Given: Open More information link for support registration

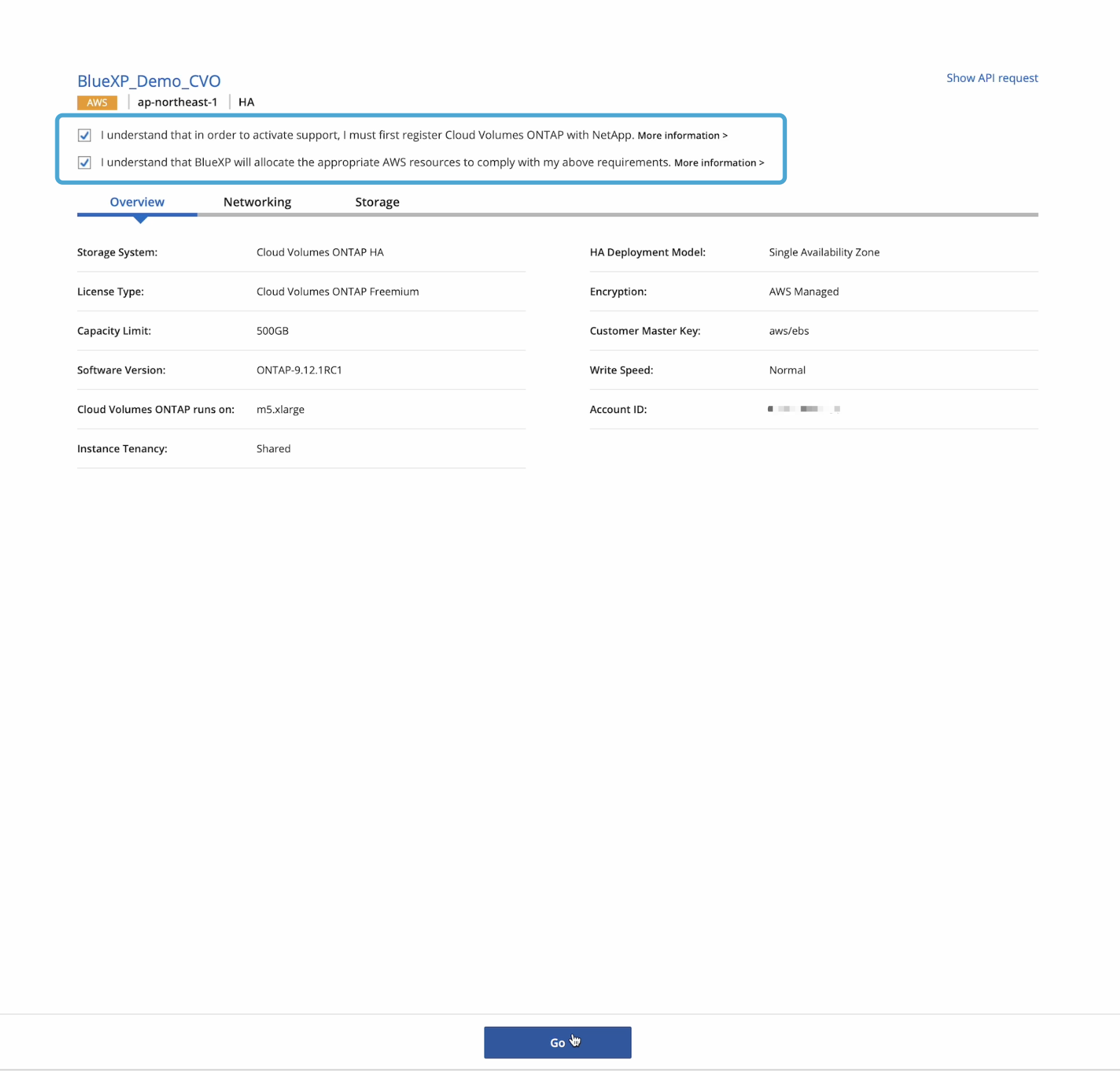Looking at the screenshot, I should (682, 136).
